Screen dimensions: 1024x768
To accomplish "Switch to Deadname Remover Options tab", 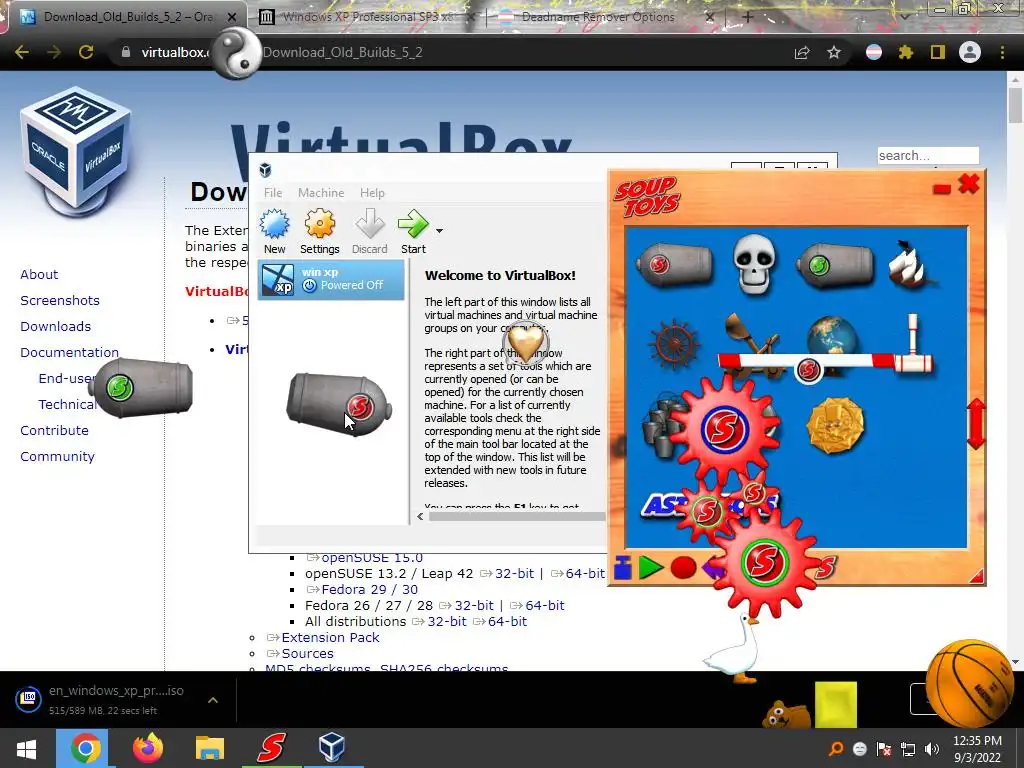I will (x=598, y=17).
